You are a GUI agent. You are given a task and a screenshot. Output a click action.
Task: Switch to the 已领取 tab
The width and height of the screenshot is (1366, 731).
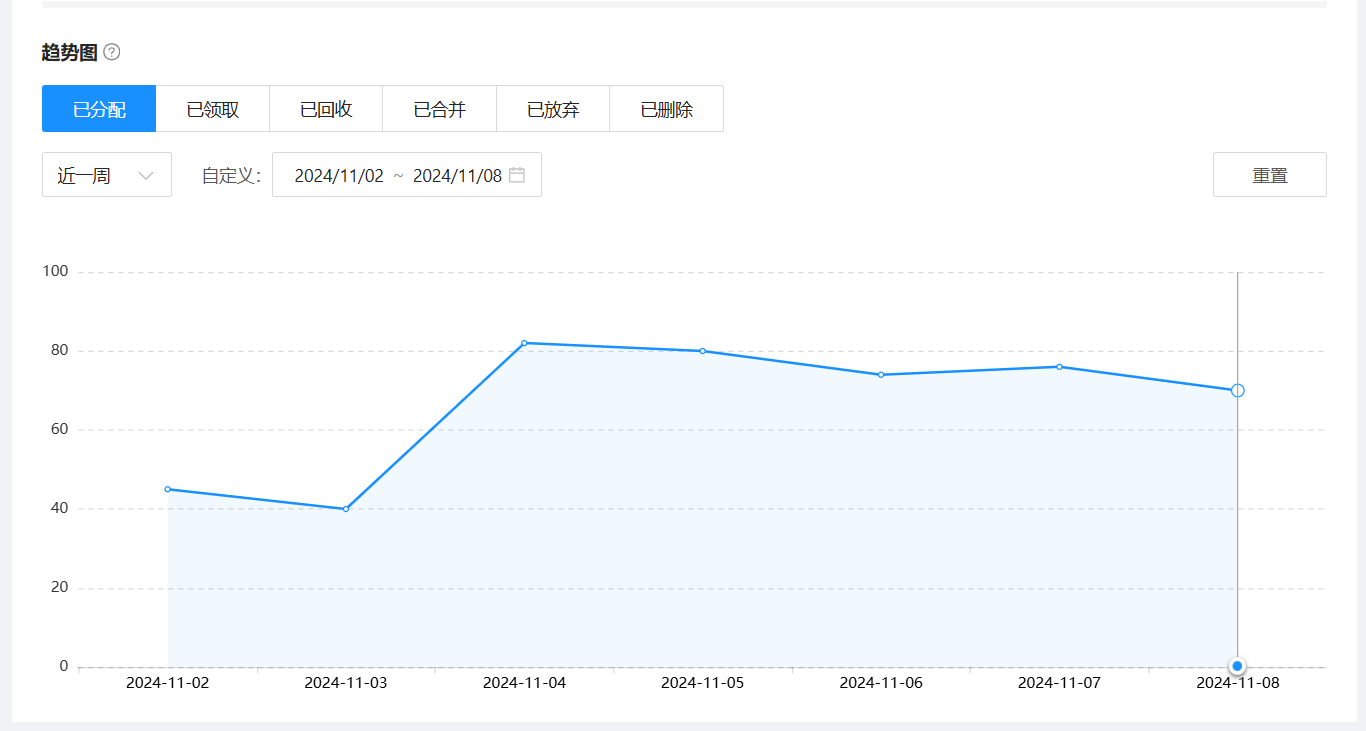tap(213, 109)
